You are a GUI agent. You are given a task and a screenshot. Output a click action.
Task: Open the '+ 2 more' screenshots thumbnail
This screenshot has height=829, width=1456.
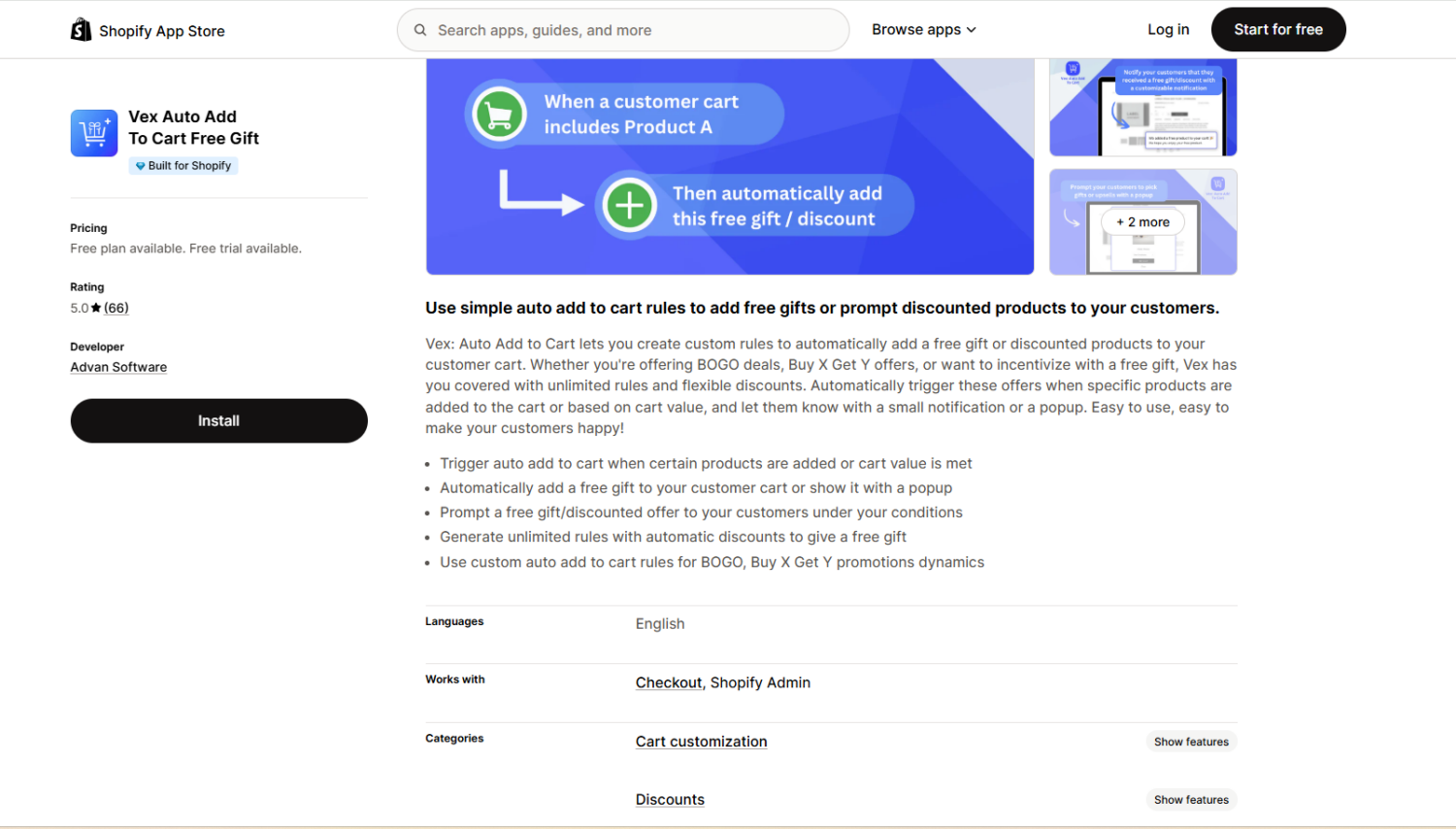click(x=1142, y=222)
